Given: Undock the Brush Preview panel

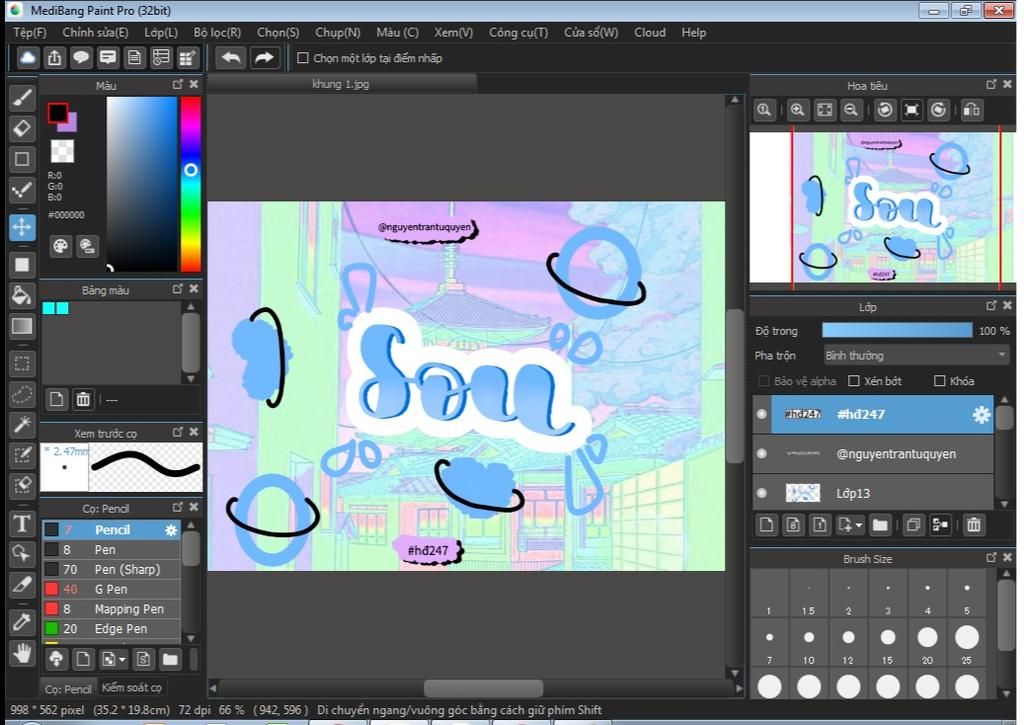Looking at the screenshot, I should [178, 432].
